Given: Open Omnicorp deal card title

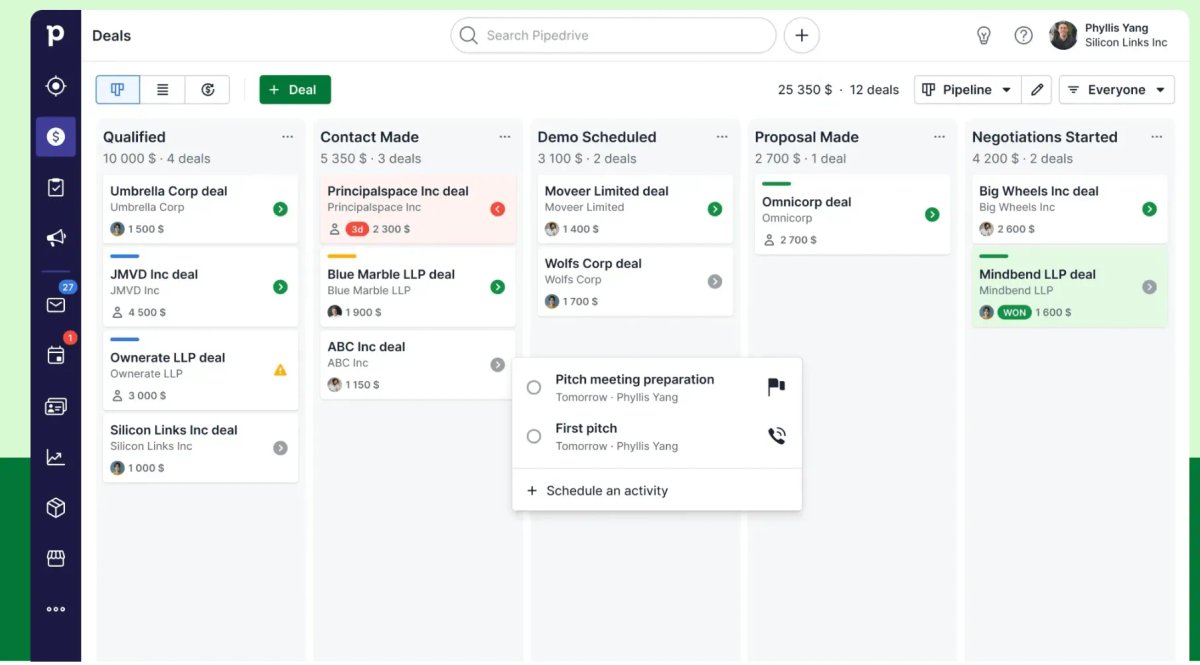Looking at the screenshot, I should pyautogui.click(x=807, y=202).
